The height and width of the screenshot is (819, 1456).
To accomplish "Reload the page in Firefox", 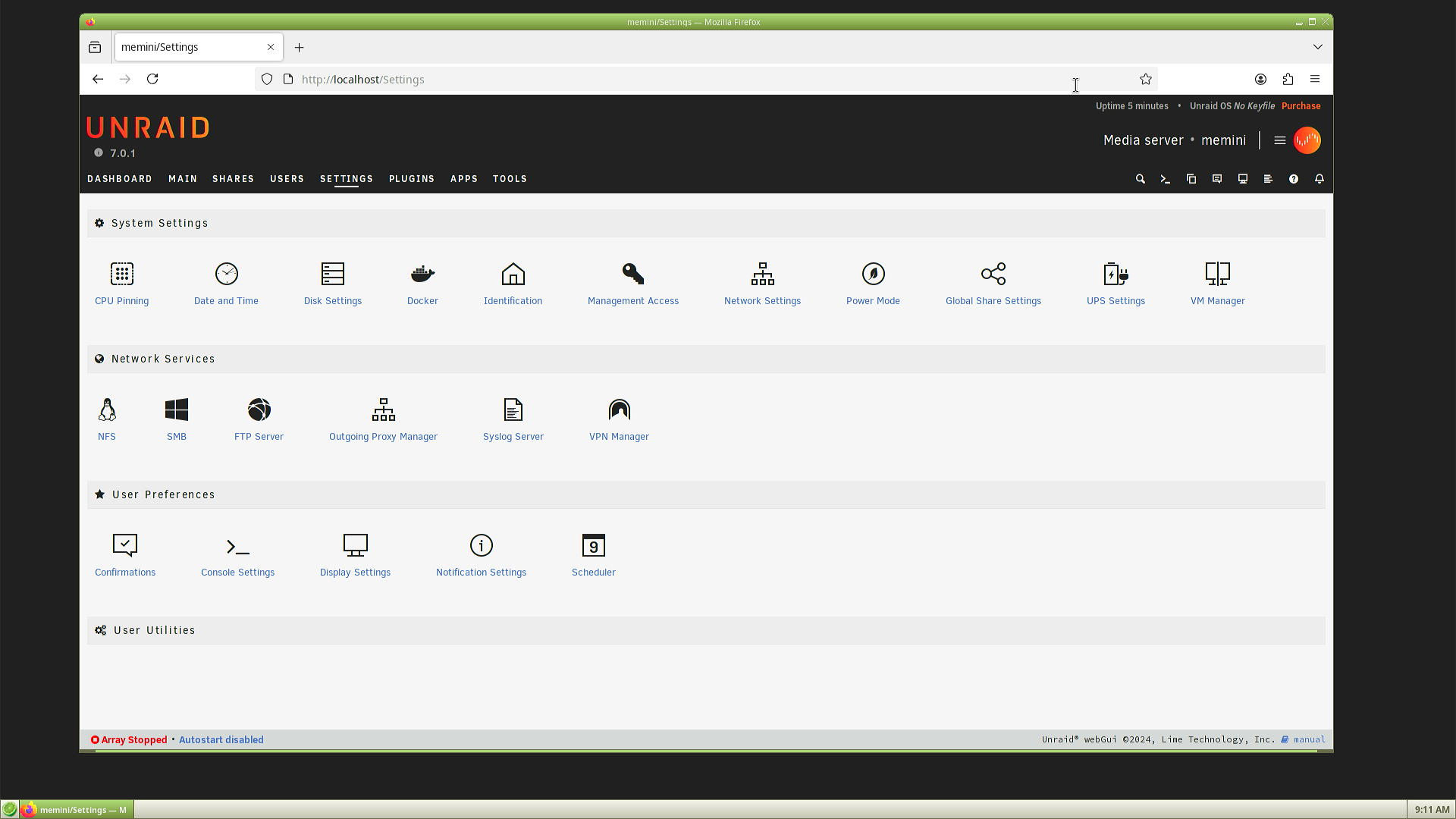I will tap(152, 79).
